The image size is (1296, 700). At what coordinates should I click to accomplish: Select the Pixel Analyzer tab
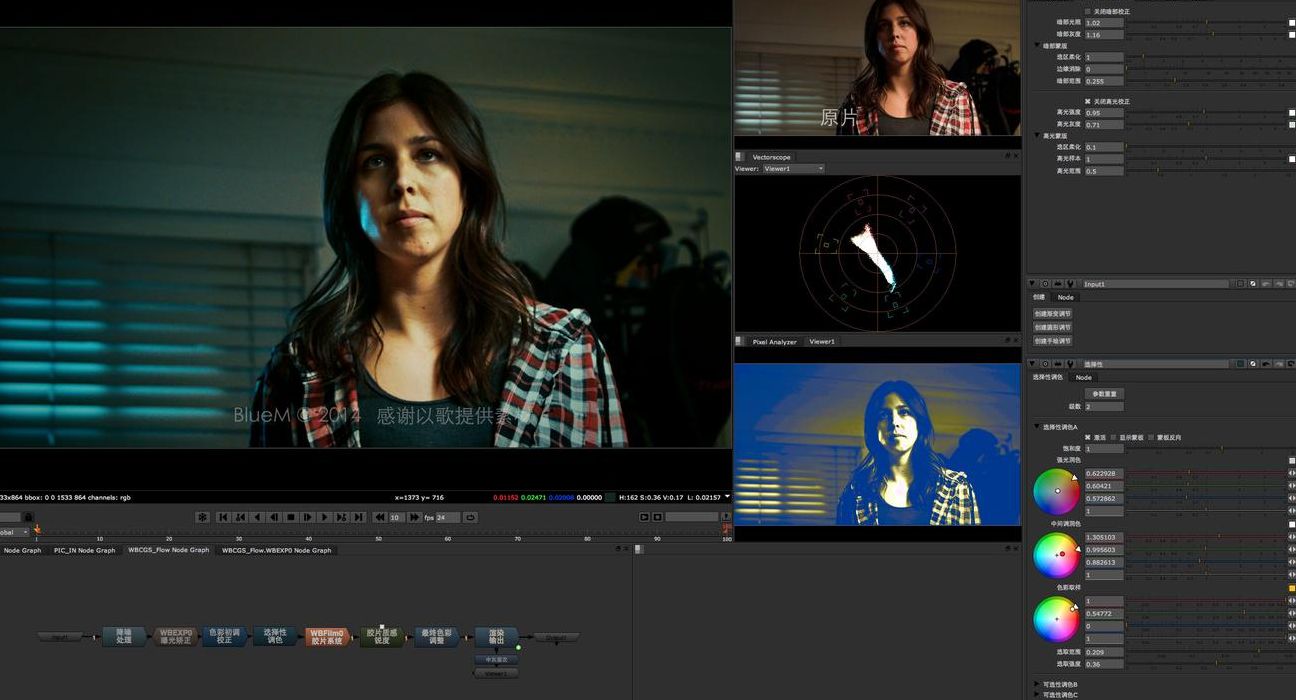pos(774,342)
